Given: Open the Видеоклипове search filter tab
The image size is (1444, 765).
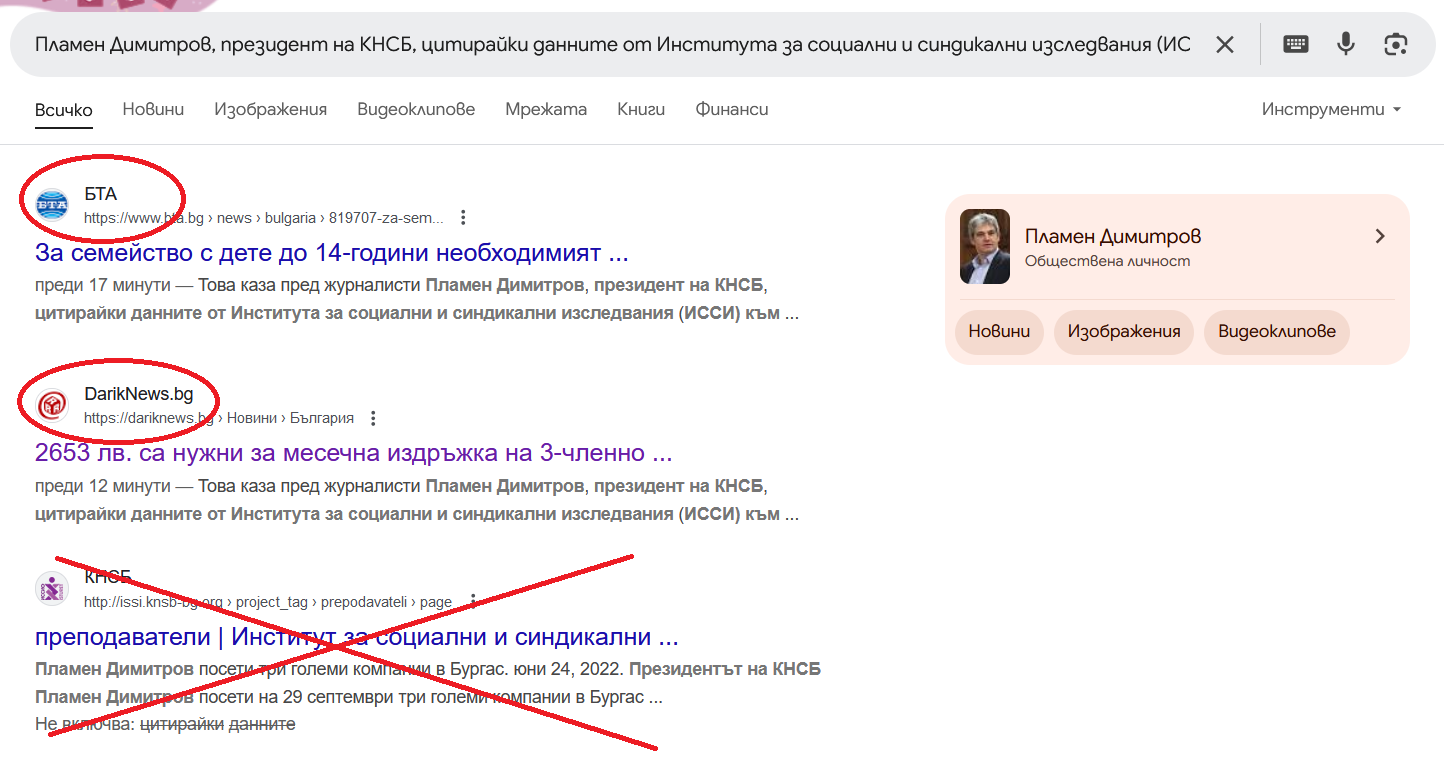Looking at the screenshot, I should pyautogui.click(x=416, y=109).
